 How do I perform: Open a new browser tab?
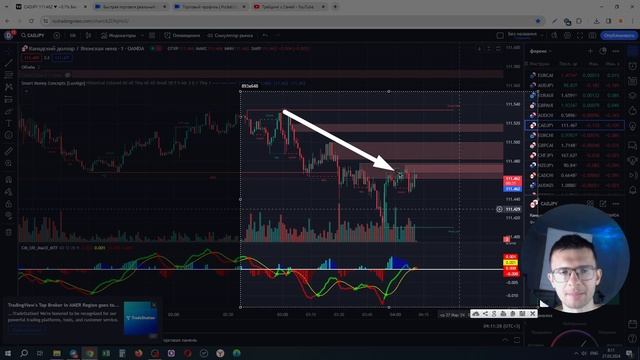(x=335, y=7)
